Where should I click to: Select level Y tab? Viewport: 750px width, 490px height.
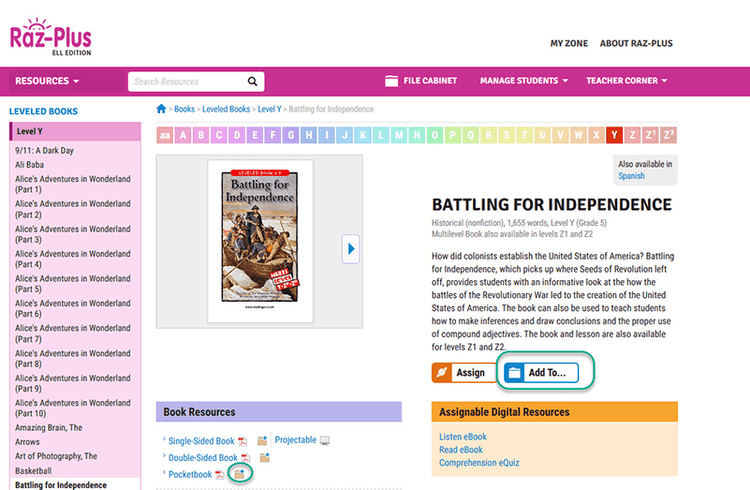pos(615,135)
